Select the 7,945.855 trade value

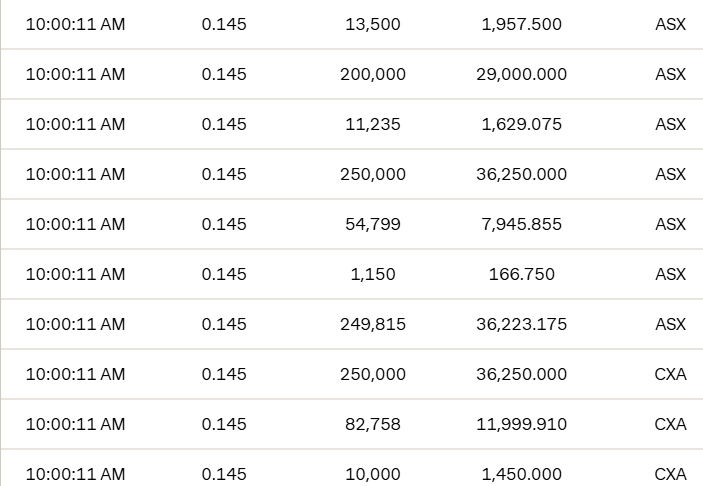click(521, 224)
